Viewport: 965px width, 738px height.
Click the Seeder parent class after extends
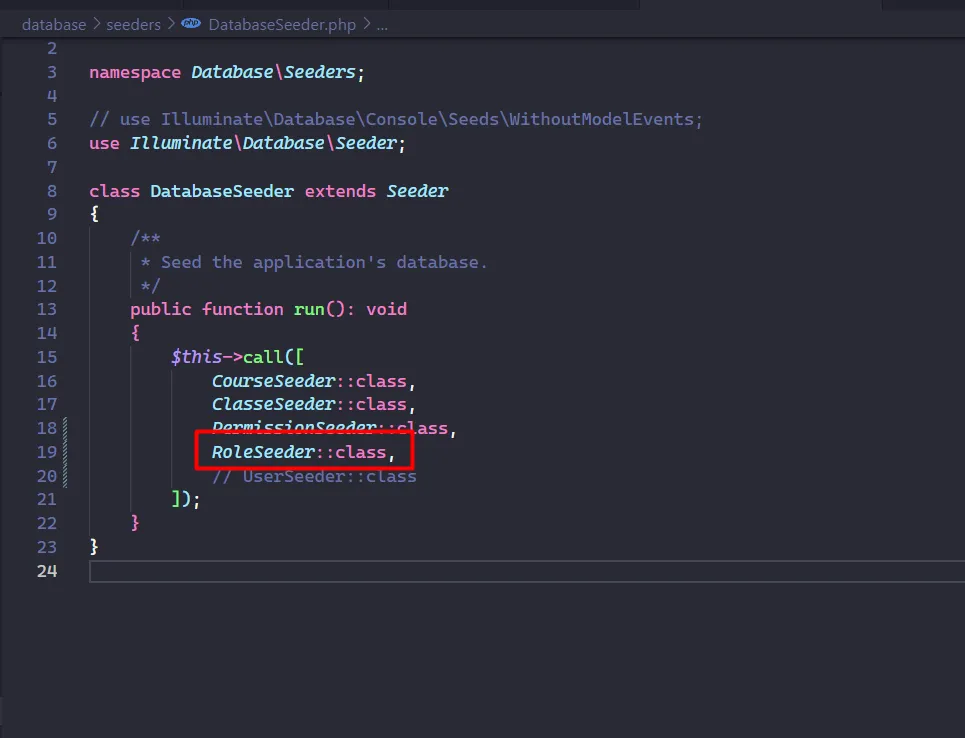pyautogui.click(x=417, y=190)
